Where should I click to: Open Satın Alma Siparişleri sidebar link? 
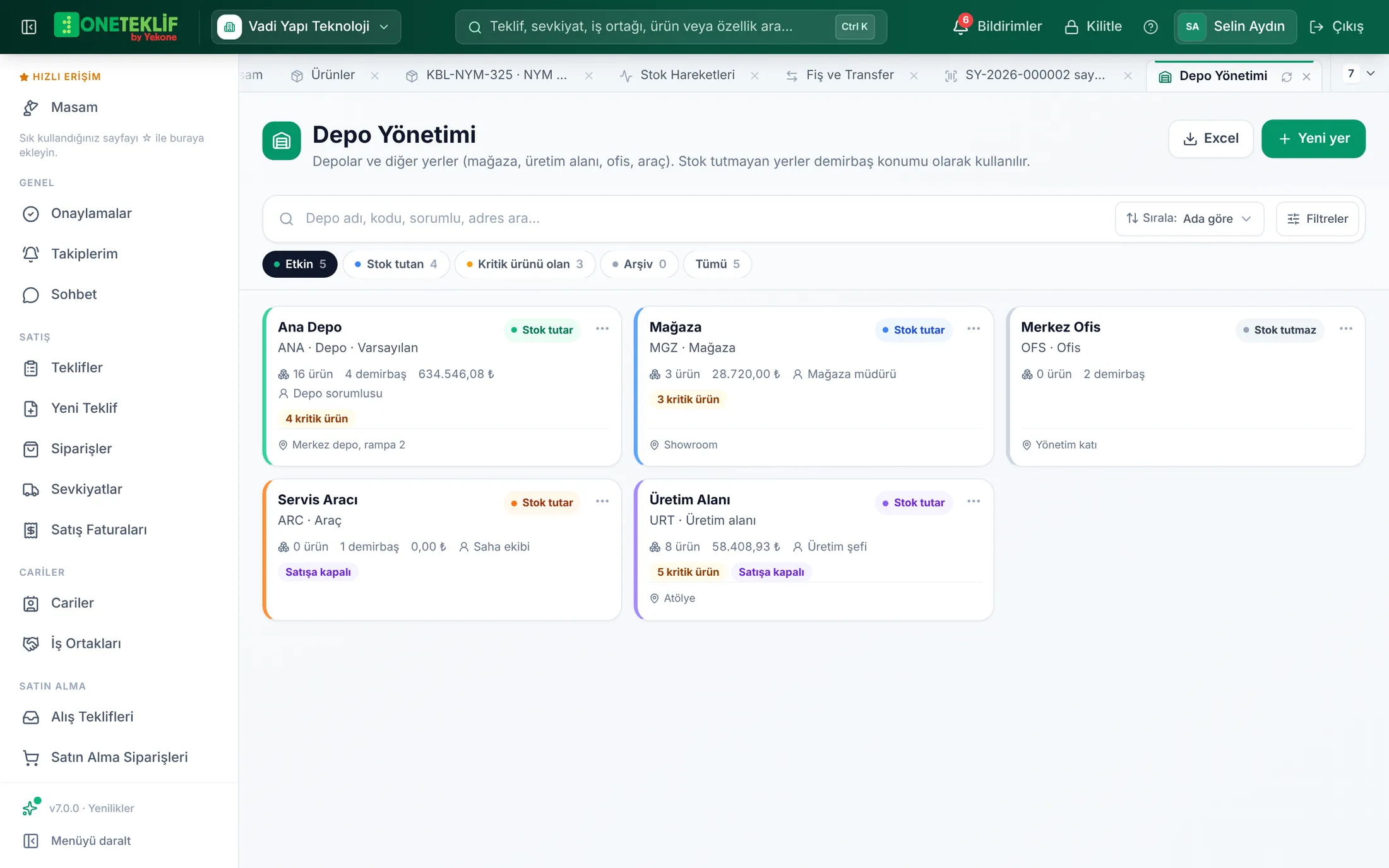tap(119, 758)
